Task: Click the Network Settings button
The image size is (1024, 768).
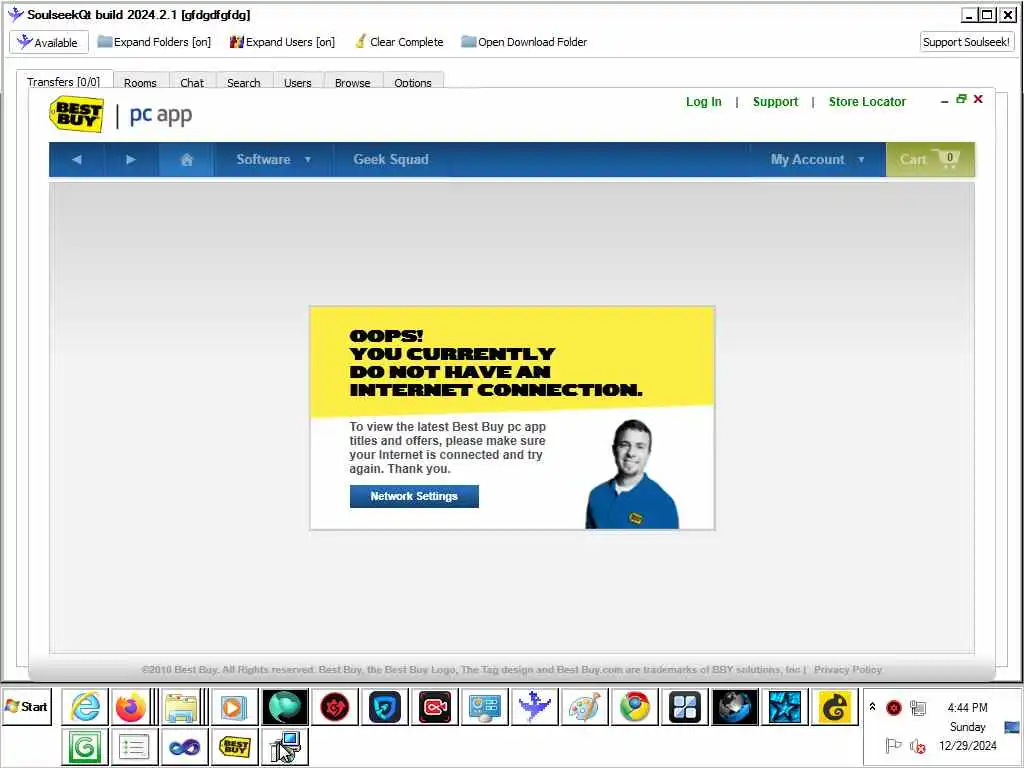Action: [414, 496]
